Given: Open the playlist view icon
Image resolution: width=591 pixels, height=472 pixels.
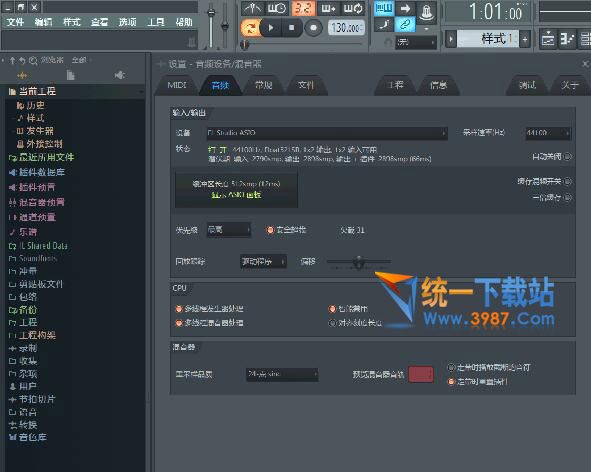Looking at the screenshot, I should 548,39.
